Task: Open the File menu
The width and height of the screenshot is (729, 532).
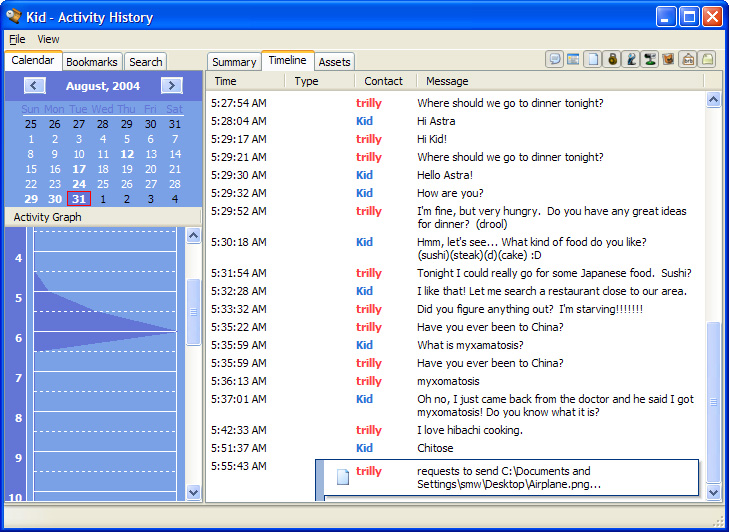Action: tap(17, 39)
